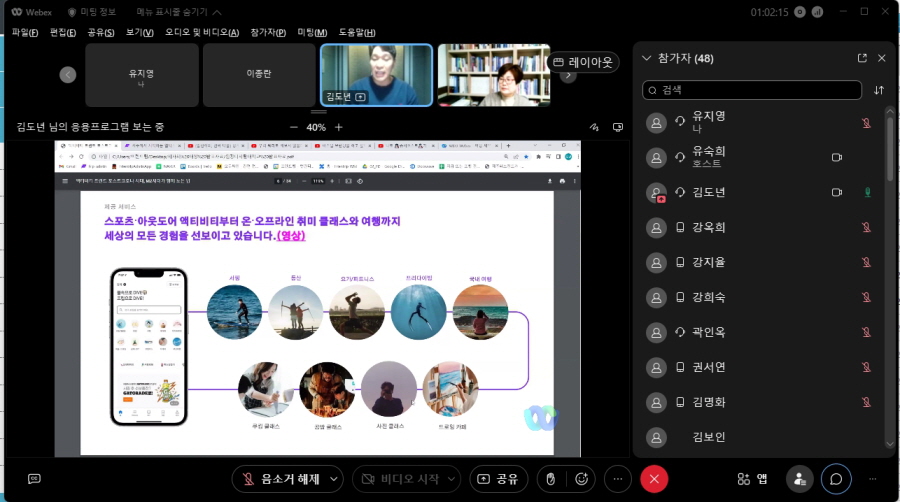
Task: Click the shared screen view options icon
Action: pos(618,127)
